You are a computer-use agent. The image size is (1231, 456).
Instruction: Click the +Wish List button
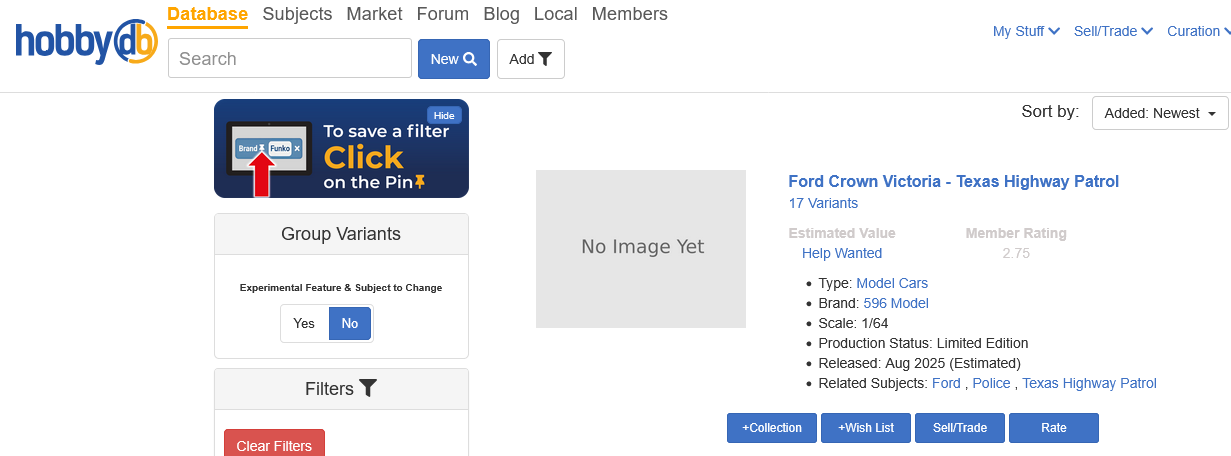[x=866, y=428]
